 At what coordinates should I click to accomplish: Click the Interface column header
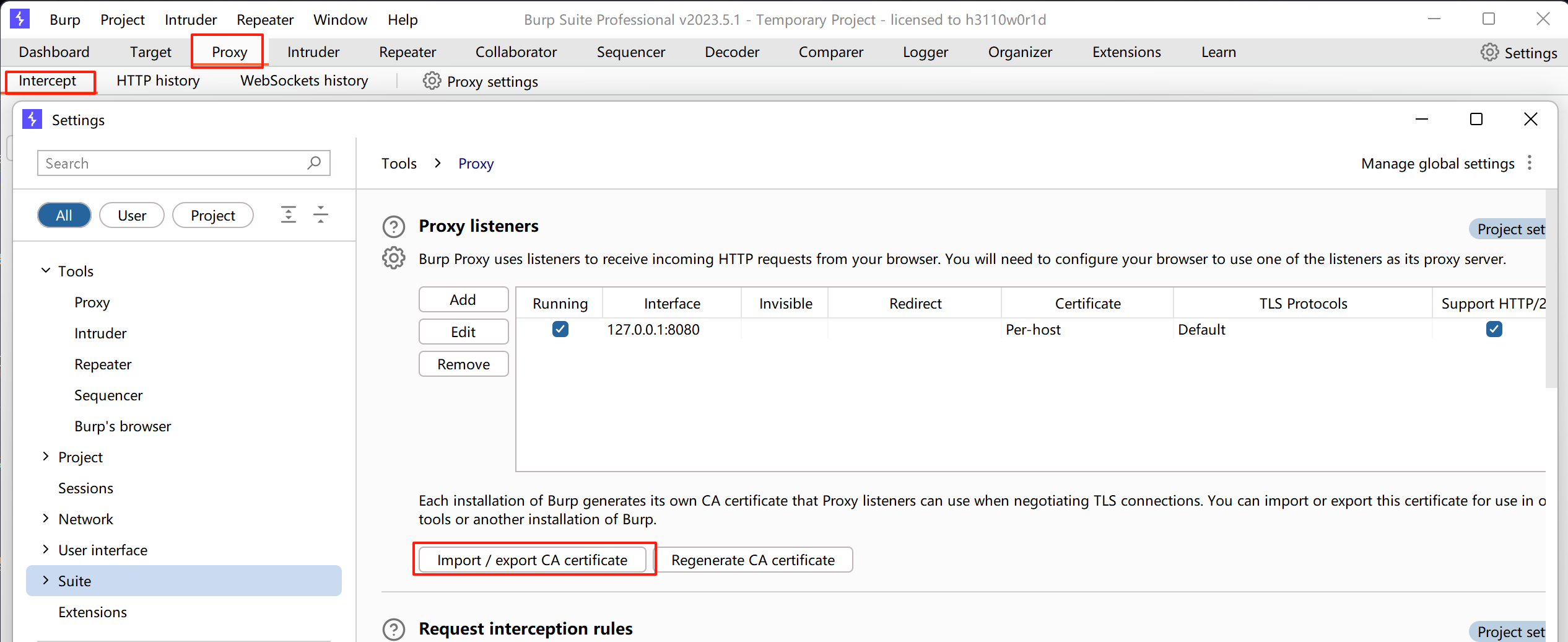(x=672, y=303)
